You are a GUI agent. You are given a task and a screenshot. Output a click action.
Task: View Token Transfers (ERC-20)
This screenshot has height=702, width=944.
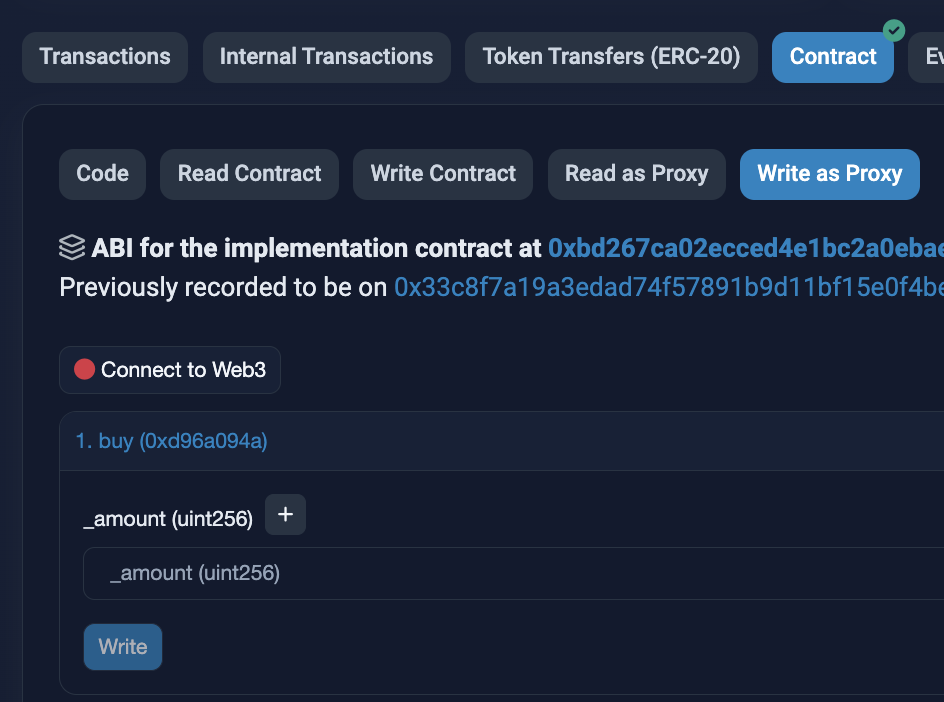point(611,57)
